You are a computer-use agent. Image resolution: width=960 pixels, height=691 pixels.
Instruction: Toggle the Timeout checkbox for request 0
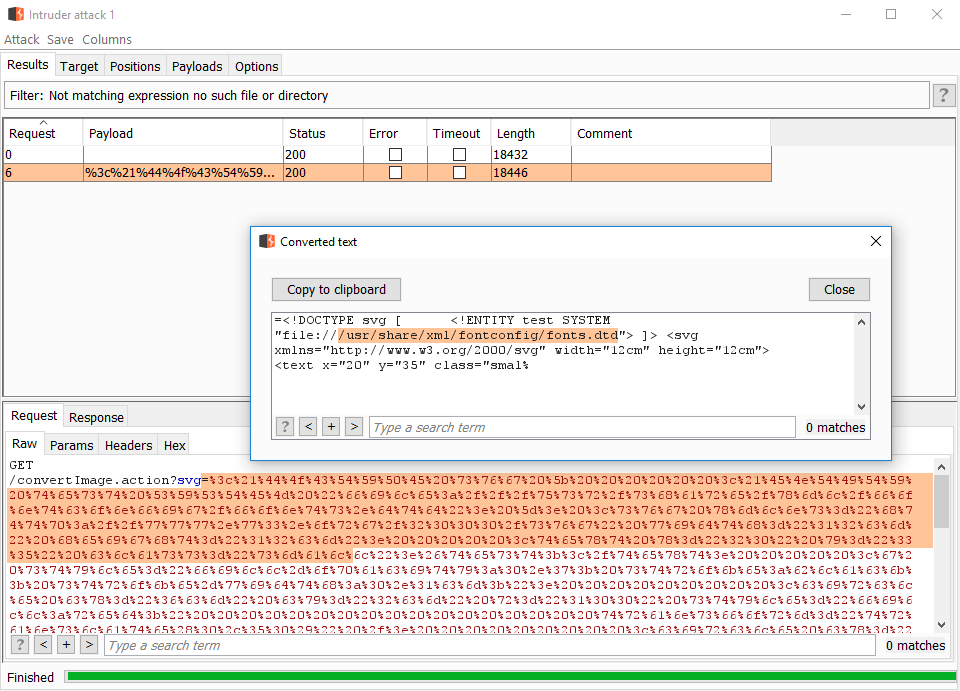coord(459,153)
